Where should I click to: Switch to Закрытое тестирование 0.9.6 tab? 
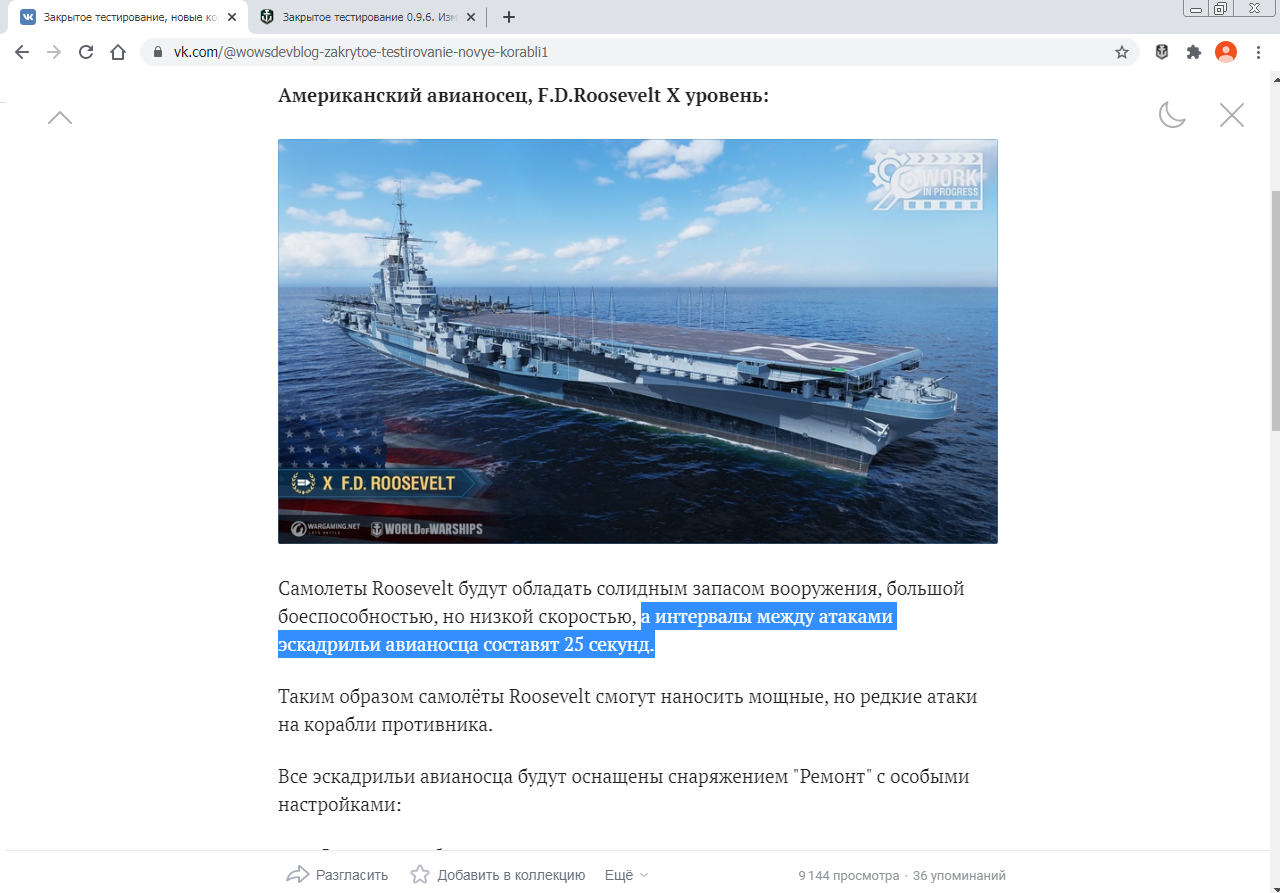pos(366,17)
